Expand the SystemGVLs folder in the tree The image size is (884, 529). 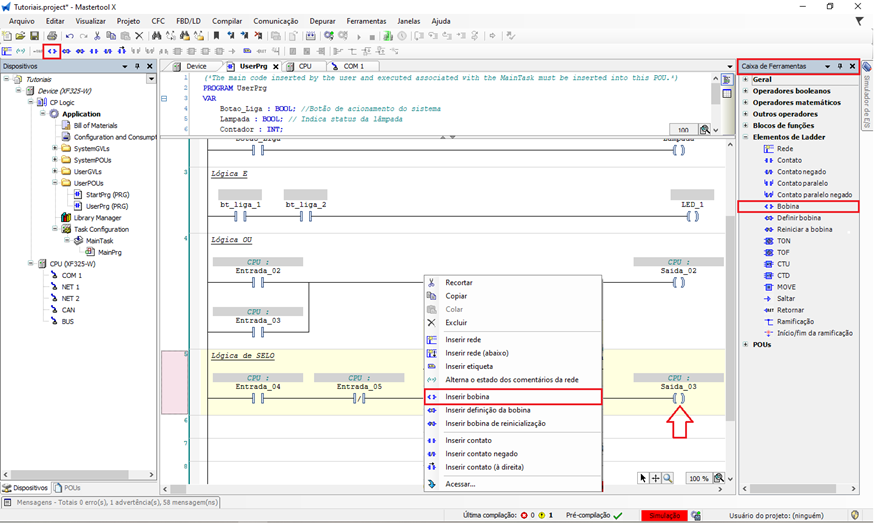[54, 148]
